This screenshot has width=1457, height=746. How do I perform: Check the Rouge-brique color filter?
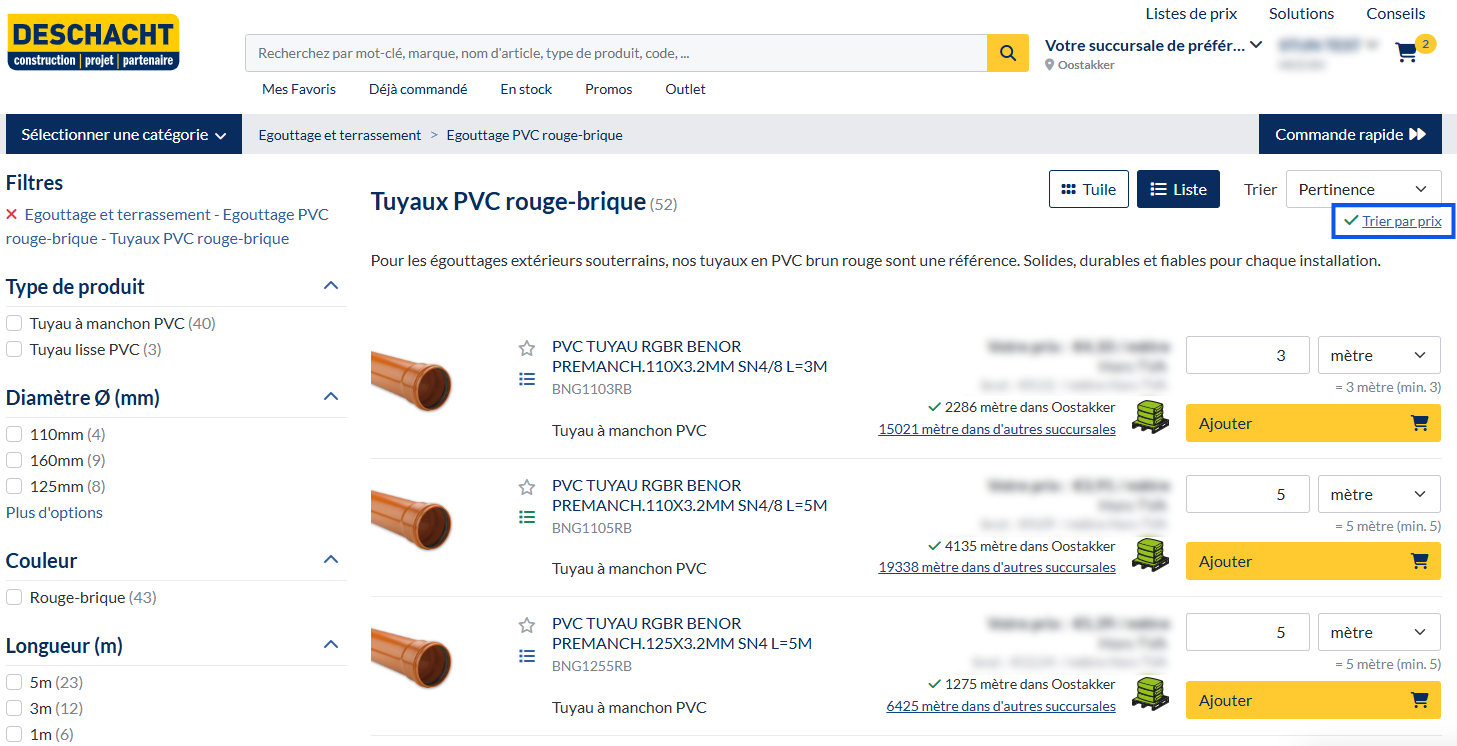click(14, 597)
